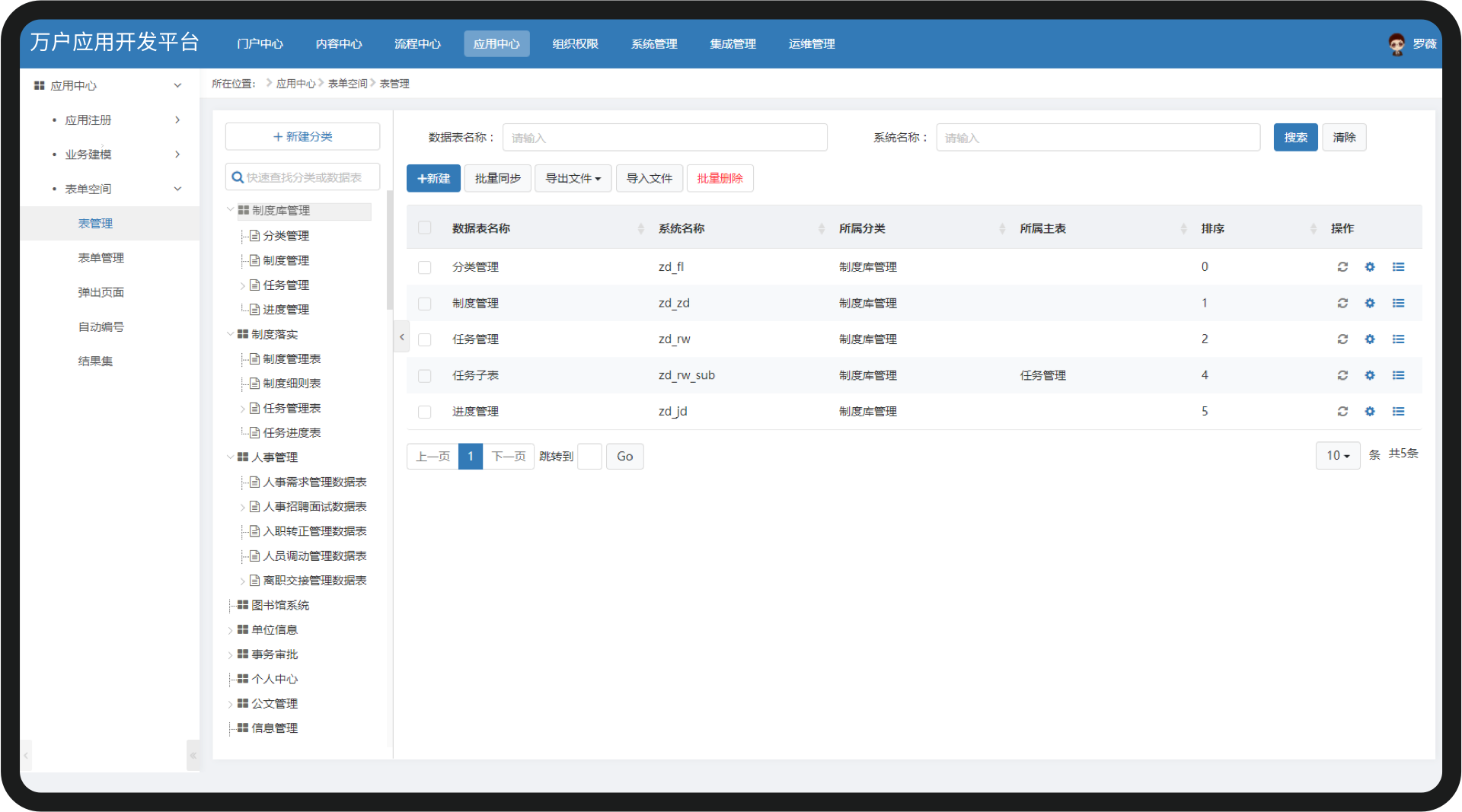
Task: Click the user avatar 罗薇
Action: (1397, 44)
